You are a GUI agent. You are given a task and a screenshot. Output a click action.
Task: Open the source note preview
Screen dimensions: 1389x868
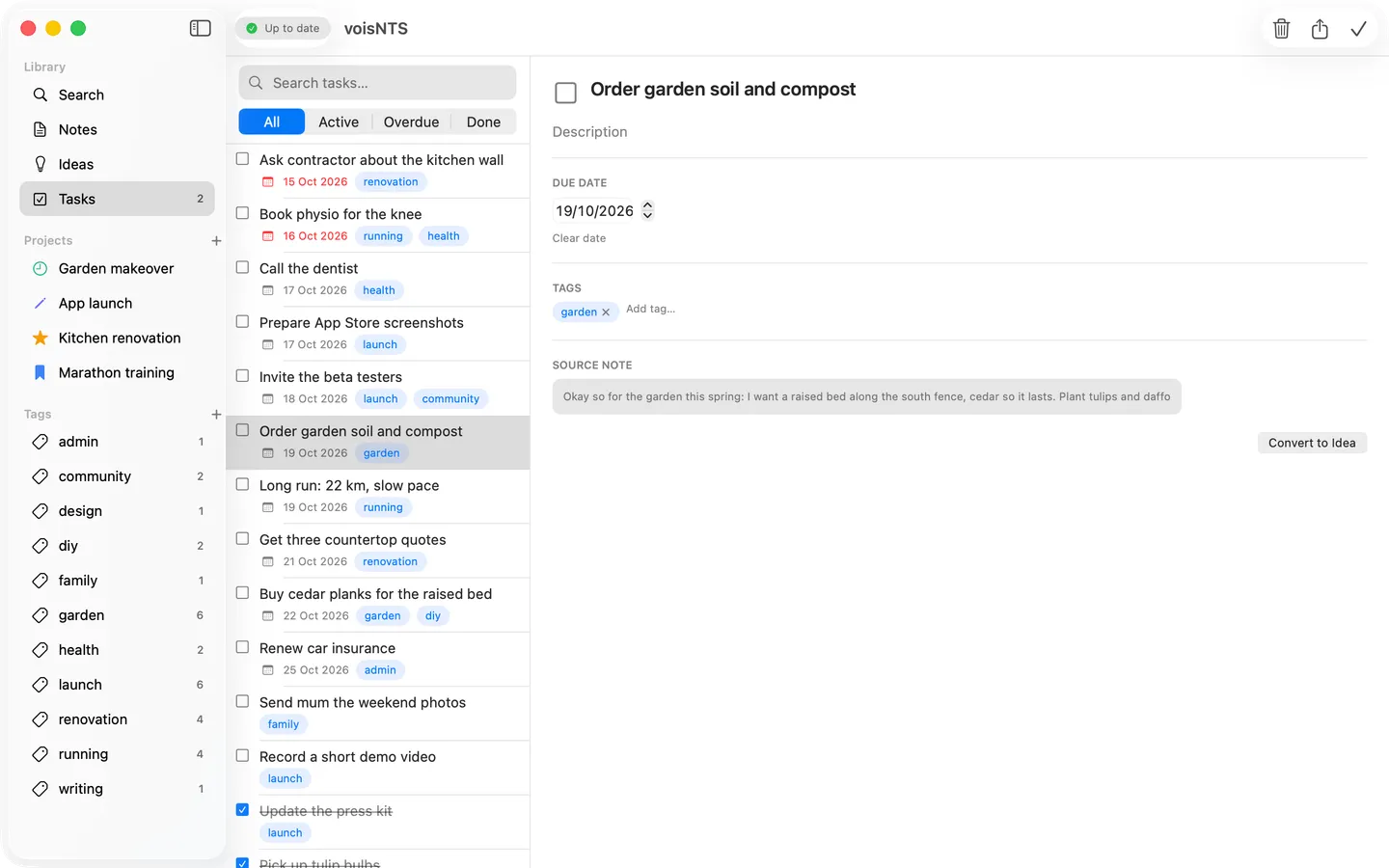point(866,396)
